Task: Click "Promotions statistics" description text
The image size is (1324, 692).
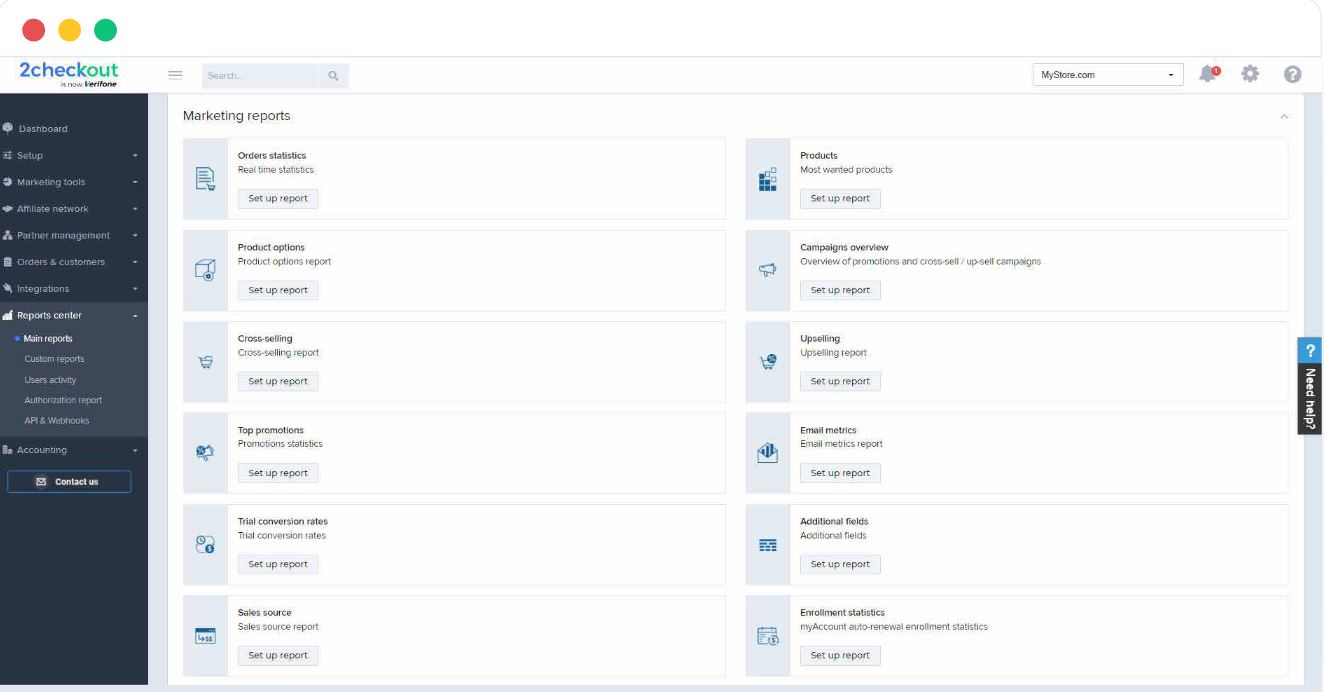Action: pos(280,444)
